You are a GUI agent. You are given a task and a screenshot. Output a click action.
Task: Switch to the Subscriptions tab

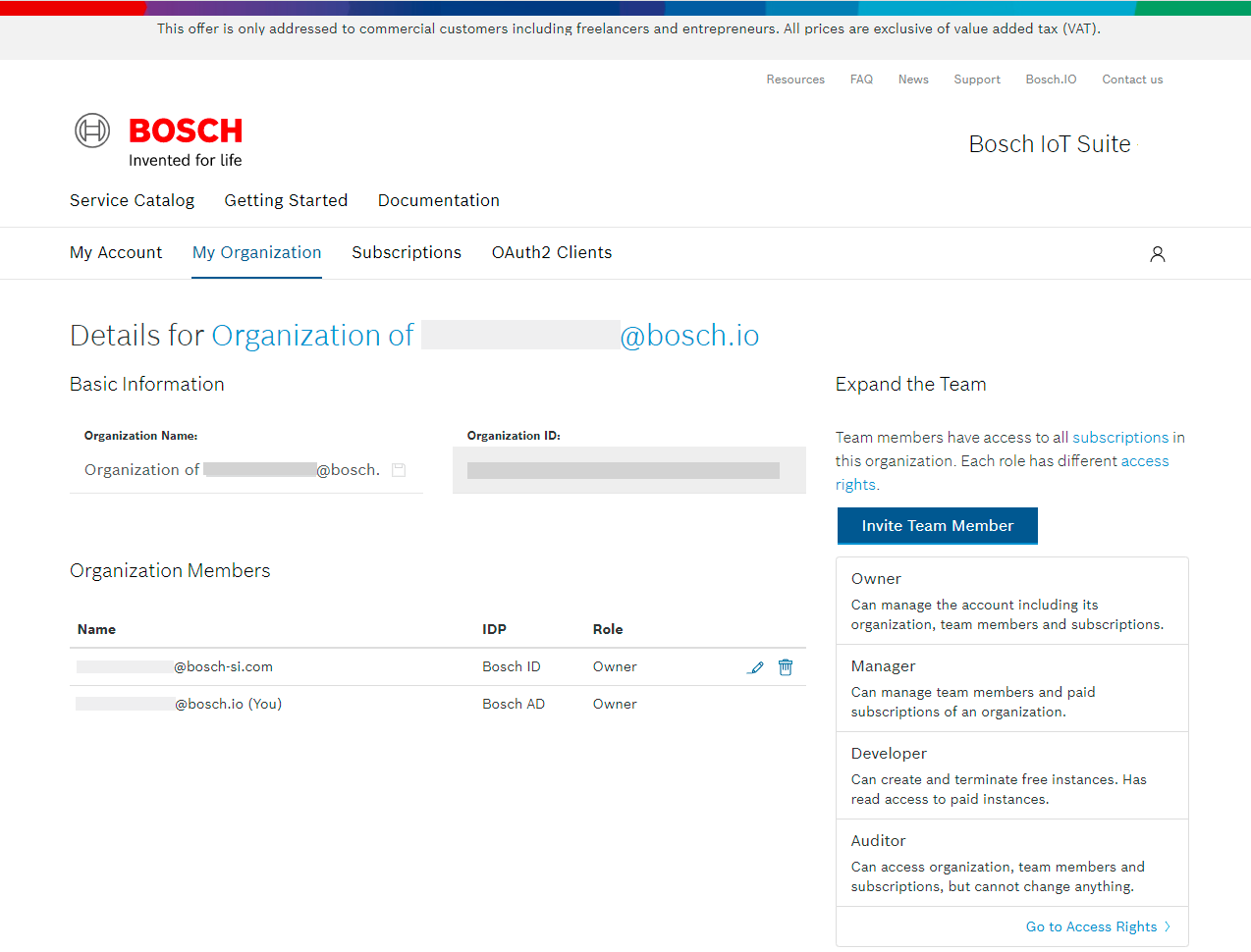[x=407, y=253]
